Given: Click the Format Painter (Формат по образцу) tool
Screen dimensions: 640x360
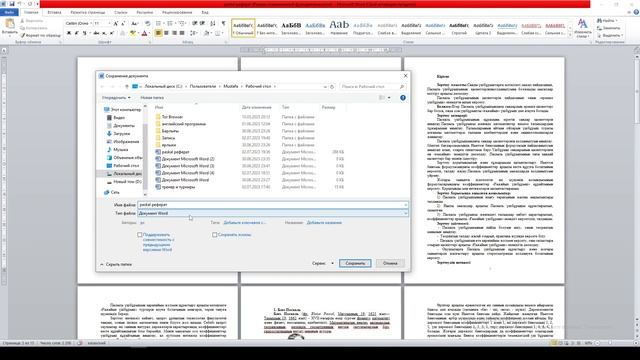Looking at the screenshot, I should (41, 36).
